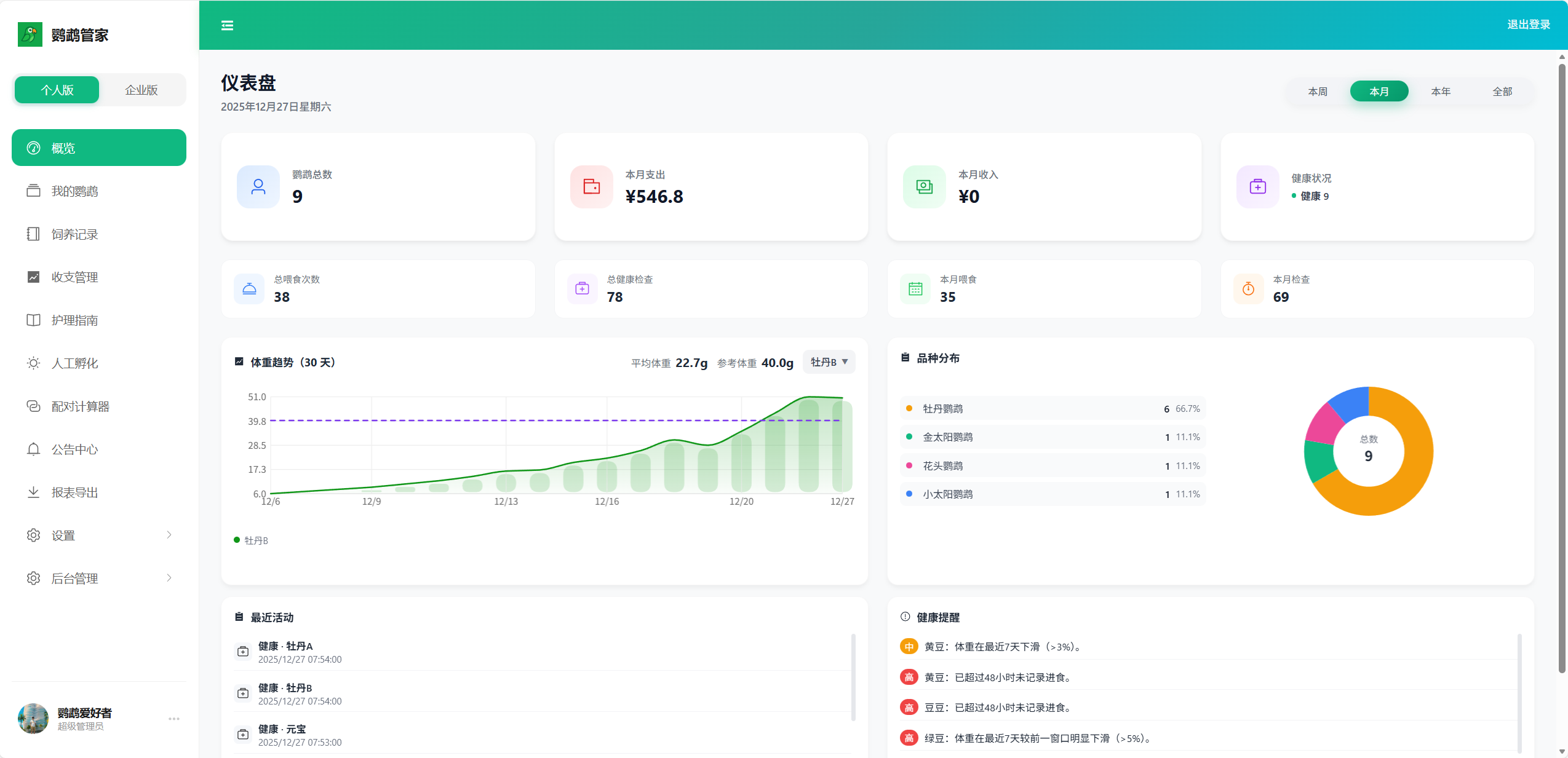Click the 报表导出 download icon

click(33, 492)
